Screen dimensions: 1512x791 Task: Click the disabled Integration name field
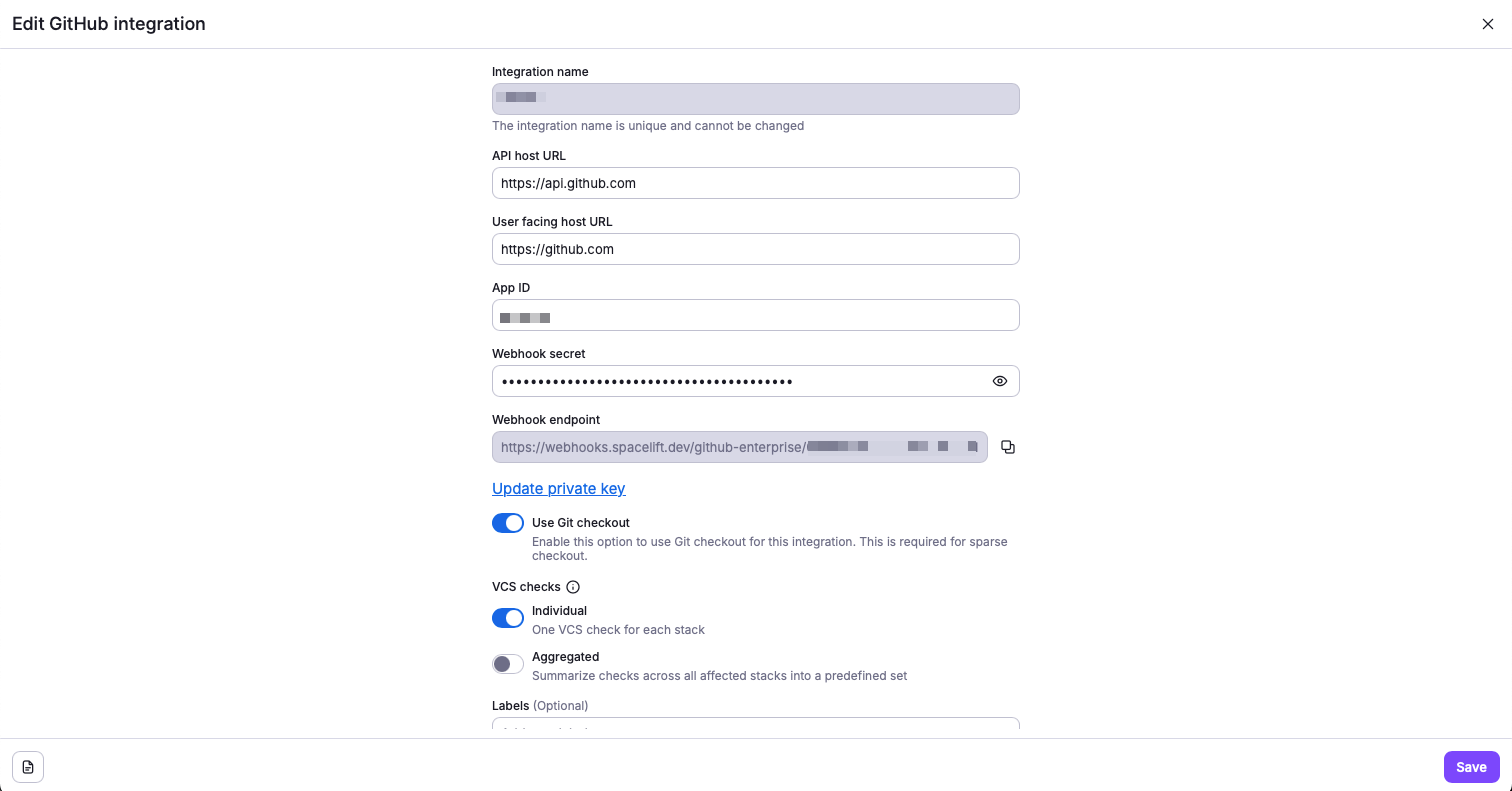[x=755, y=99]
